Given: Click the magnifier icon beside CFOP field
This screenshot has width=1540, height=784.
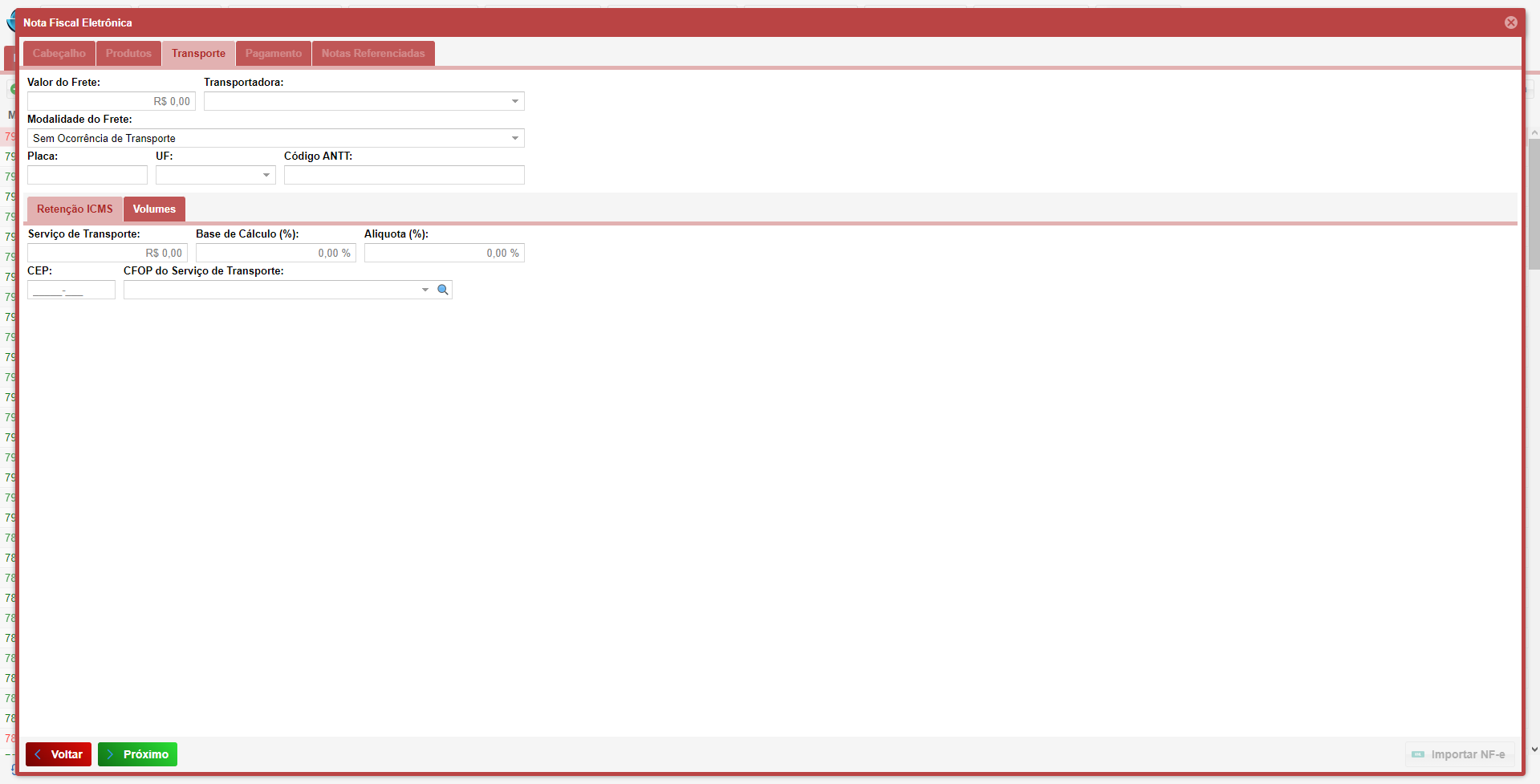Looking at the screenshot, I should pyautogui.click(x=442, y=290).
